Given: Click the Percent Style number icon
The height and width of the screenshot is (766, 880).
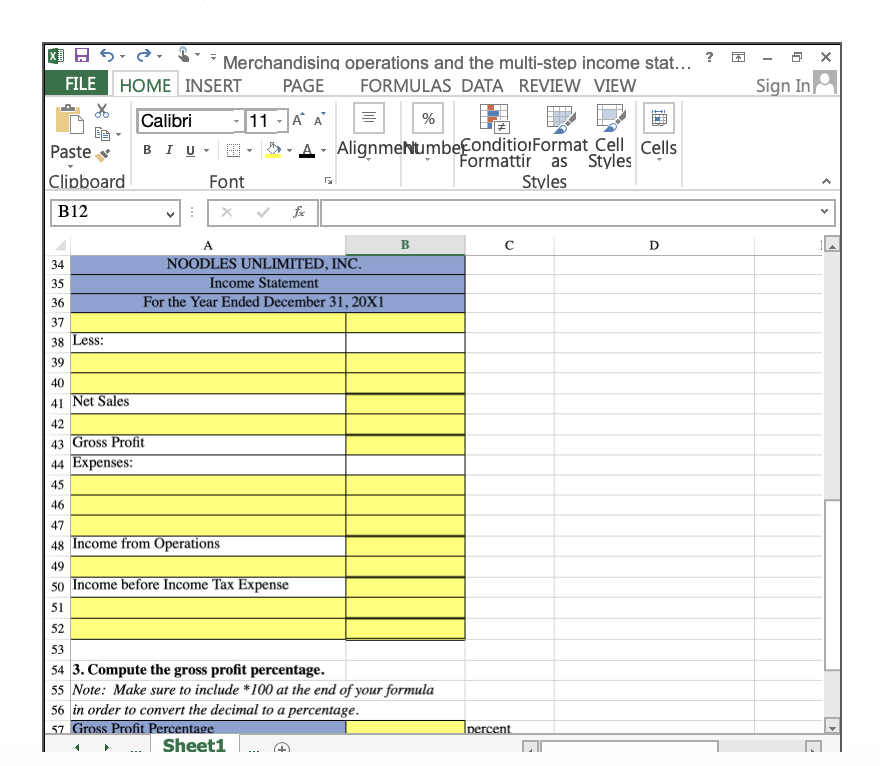Looking at the screenshot, I should point(427,117).
